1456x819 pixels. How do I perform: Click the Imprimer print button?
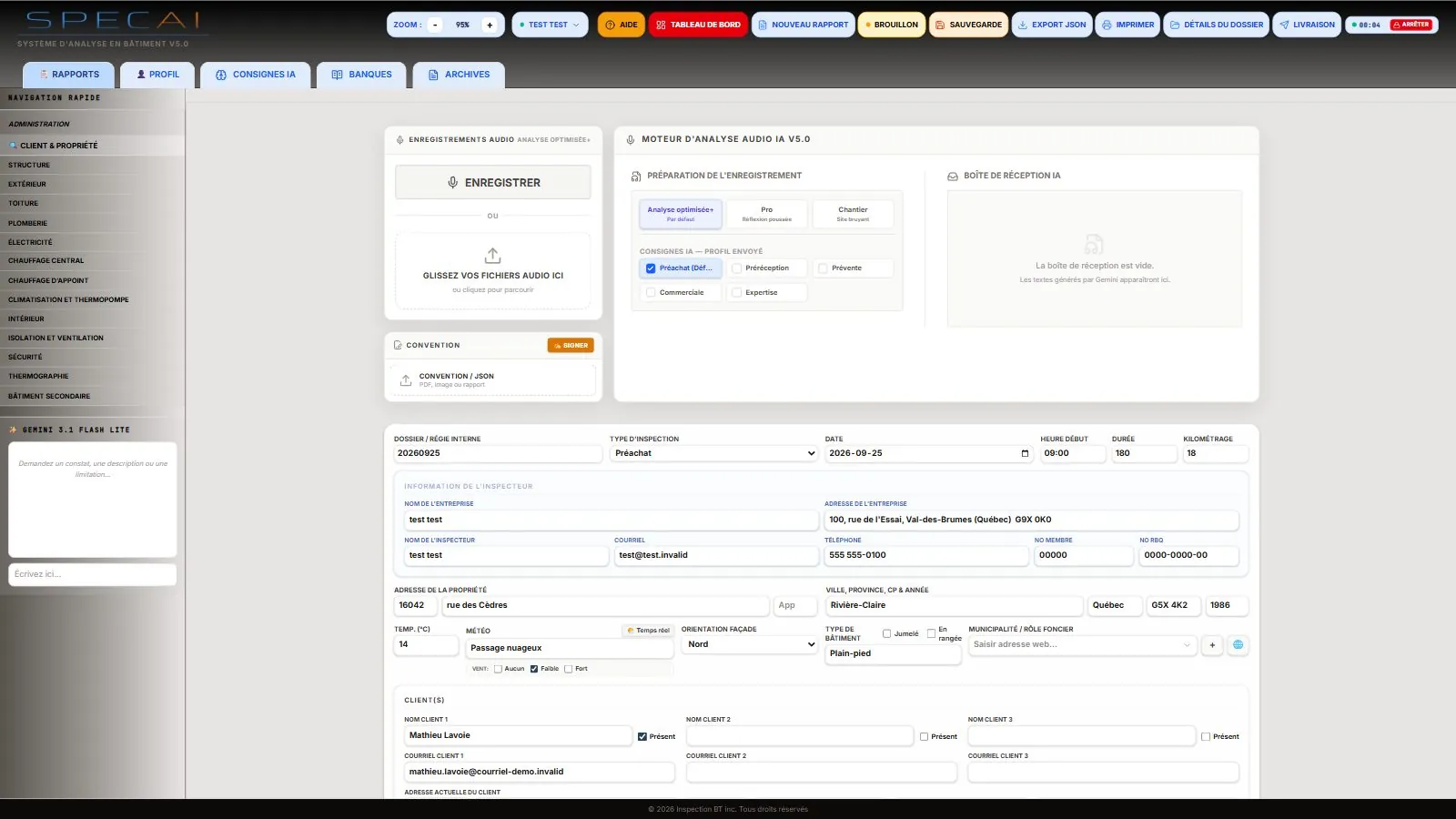tap(1127, 25)
